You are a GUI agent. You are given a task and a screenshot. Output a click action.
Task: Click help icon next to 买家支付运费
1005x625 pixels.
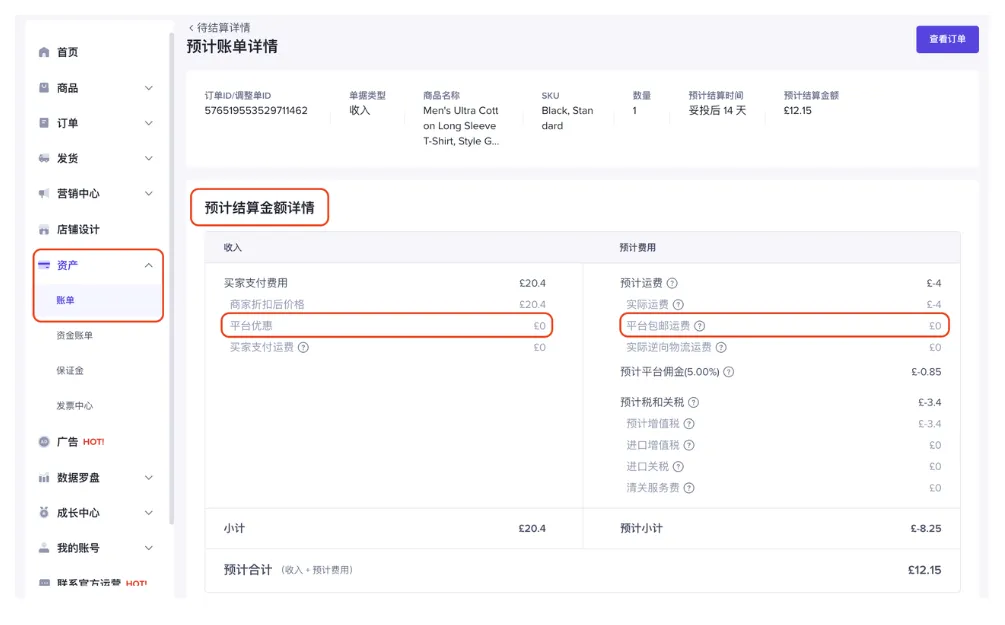pos(303,347)
